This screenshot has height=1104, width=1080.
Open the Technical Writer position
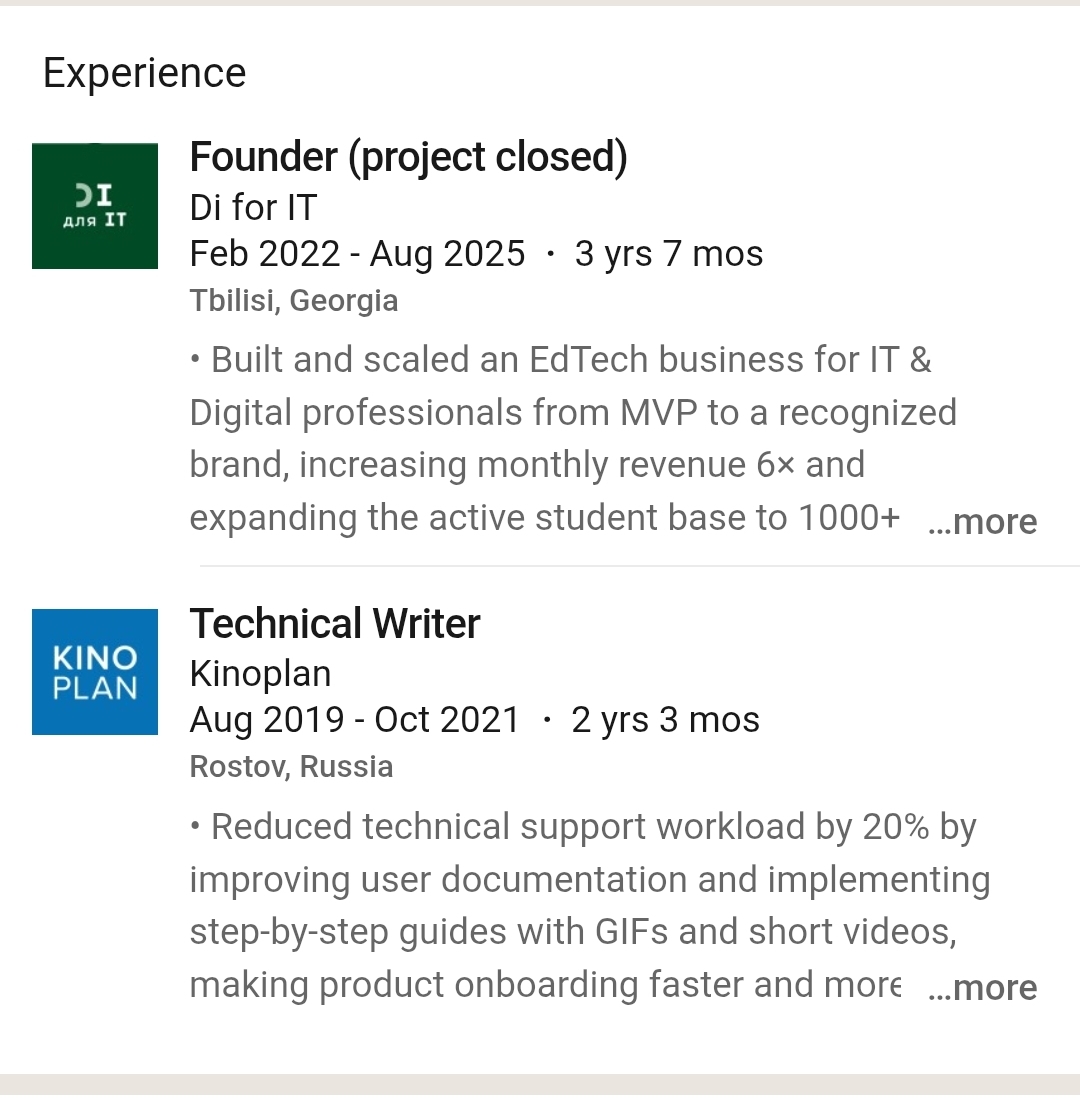335,624
